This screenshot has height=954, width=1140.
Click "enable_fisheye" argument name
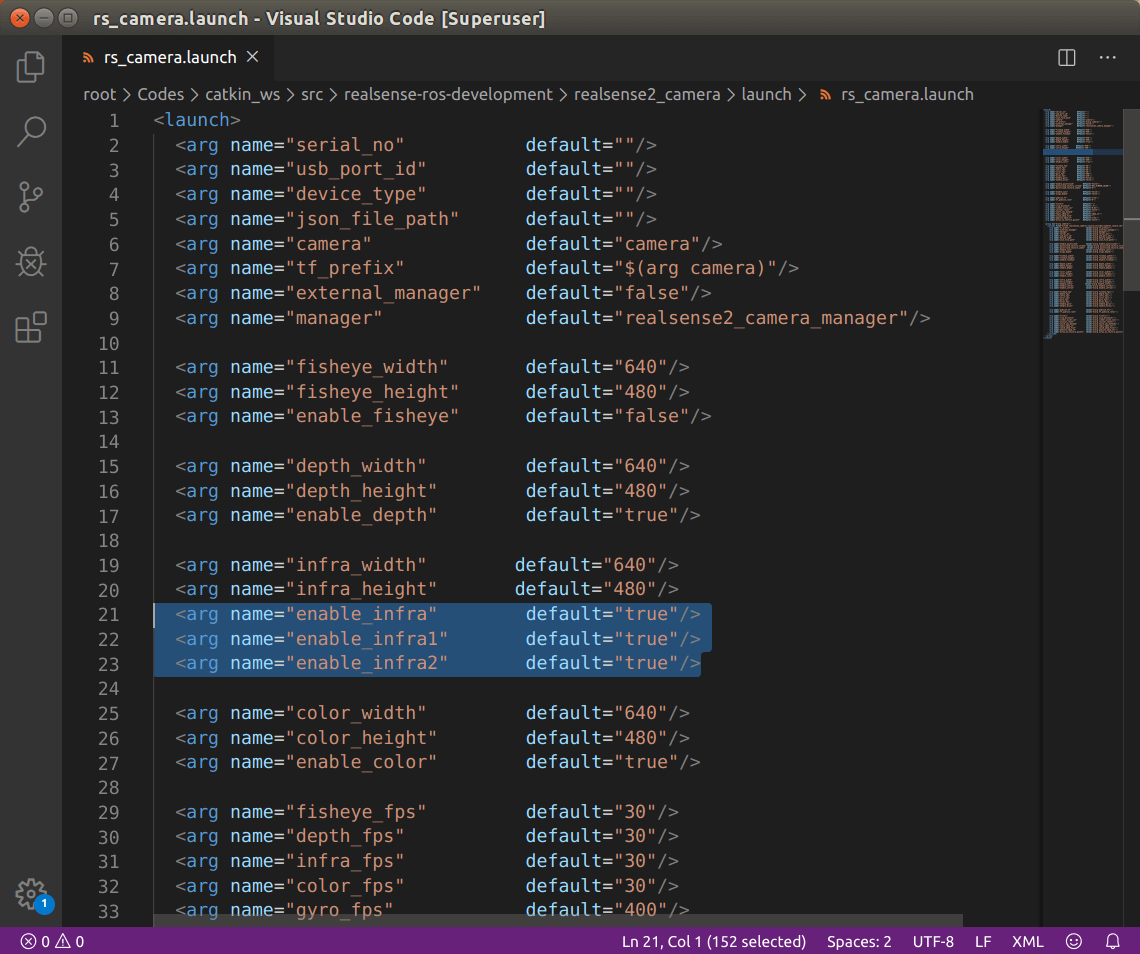click(372, 417)
